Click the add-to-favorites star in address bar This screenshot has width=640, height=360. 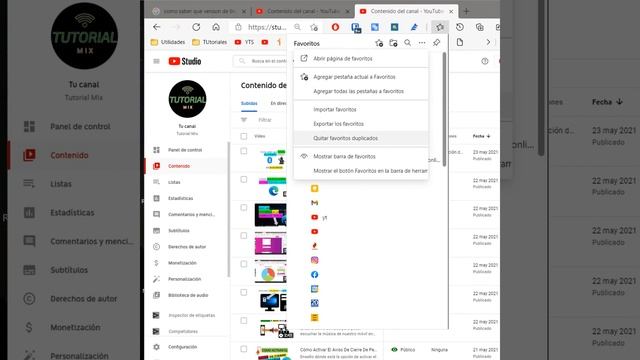(x=314, y=27)
